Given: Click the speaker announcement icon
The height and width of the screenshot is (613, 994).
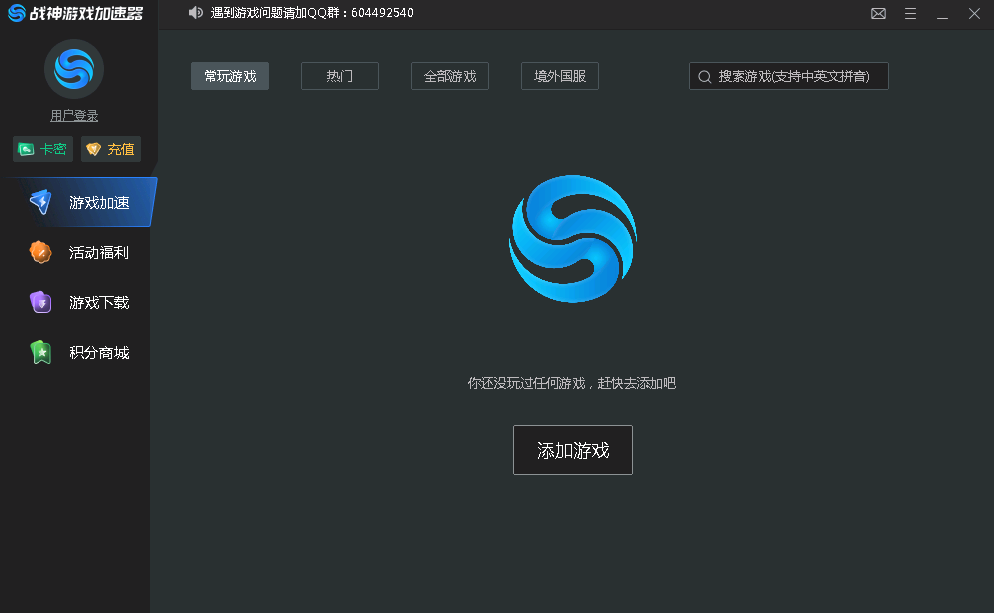Looking at the screenshot, I should point(196,13).
